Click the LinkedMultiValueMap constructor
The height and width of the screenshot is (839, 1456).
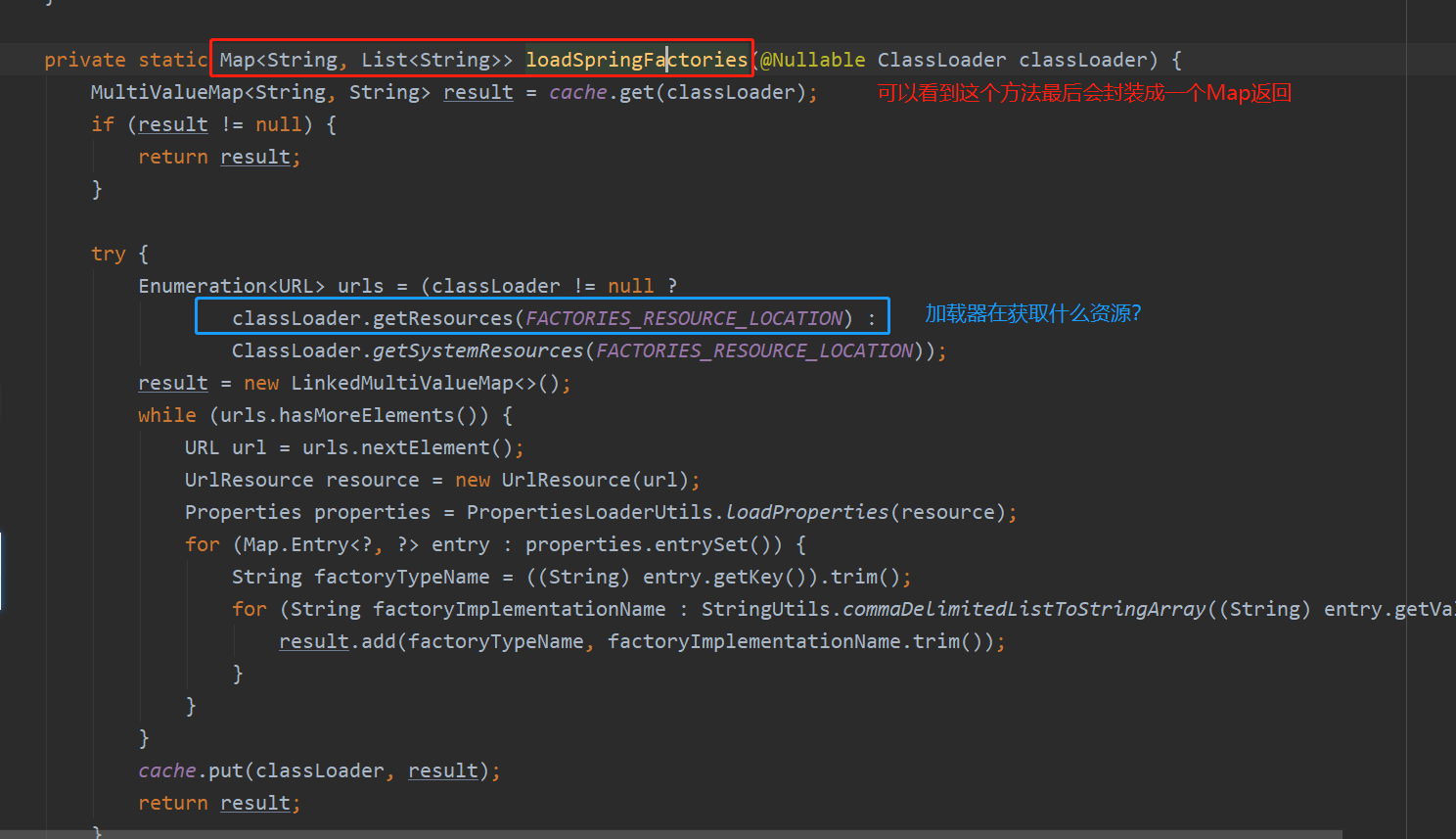401,383
